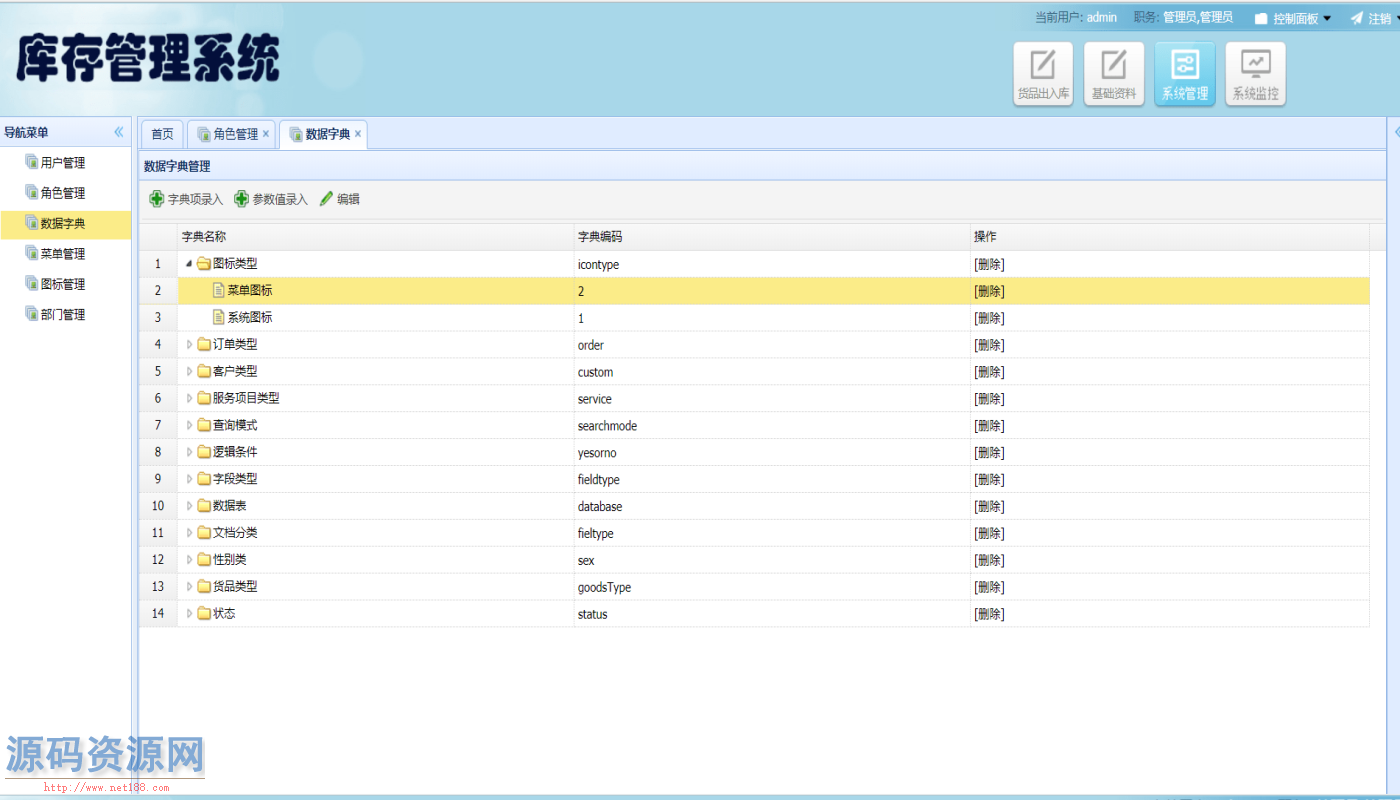
Task: Open the 系统监控 module icon
Action: pyautogui.click(x=1256, y=73)
